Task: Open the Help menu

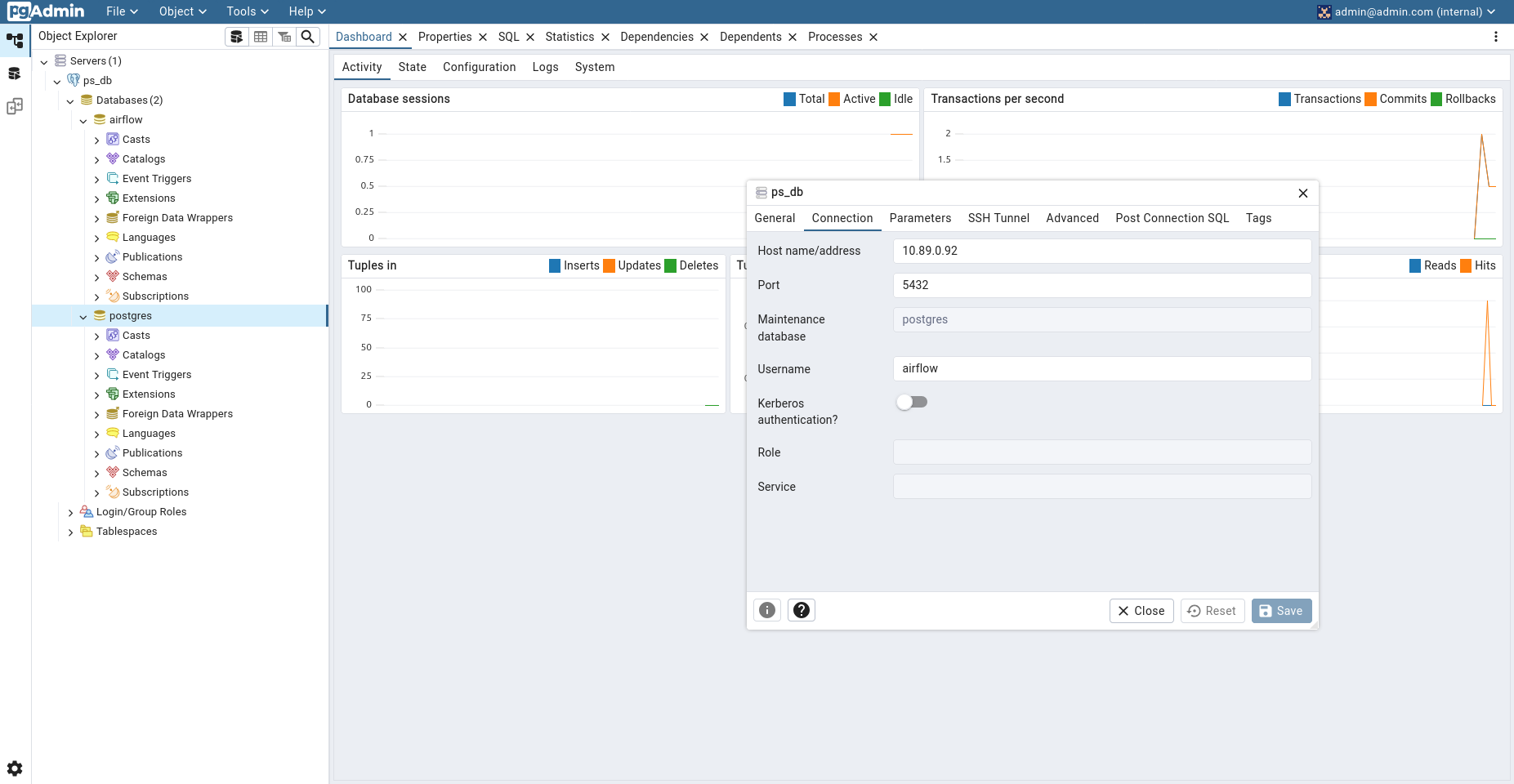Action: 307,11
